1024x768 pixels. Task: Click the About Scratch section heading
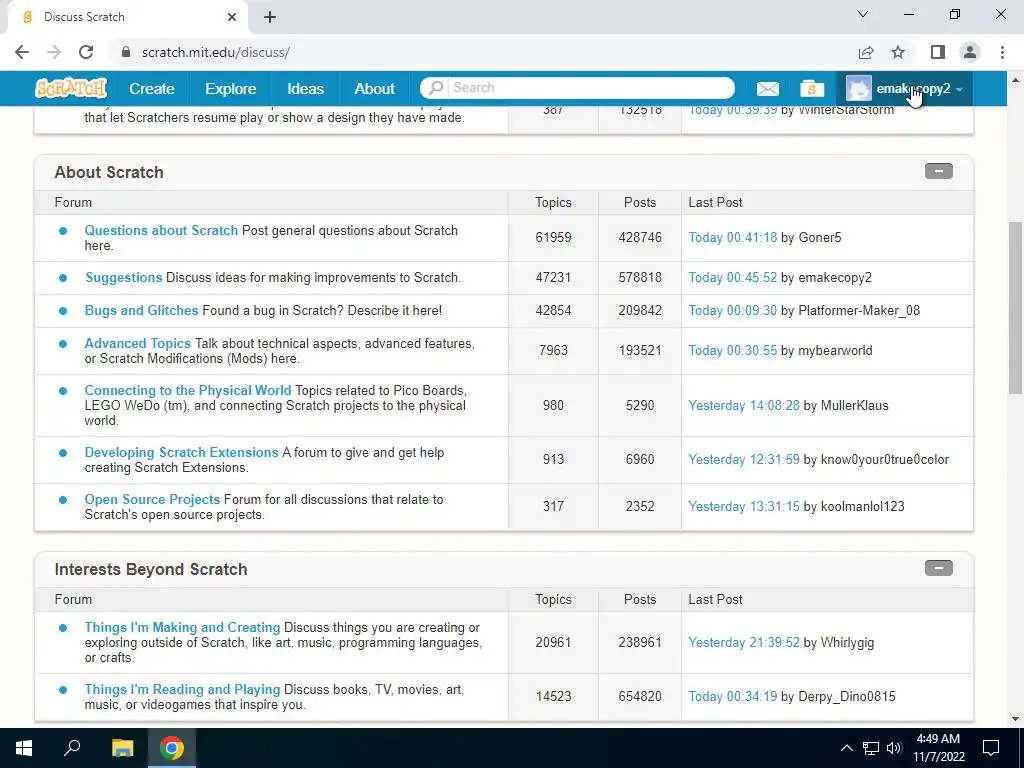[x=109, y=172]
